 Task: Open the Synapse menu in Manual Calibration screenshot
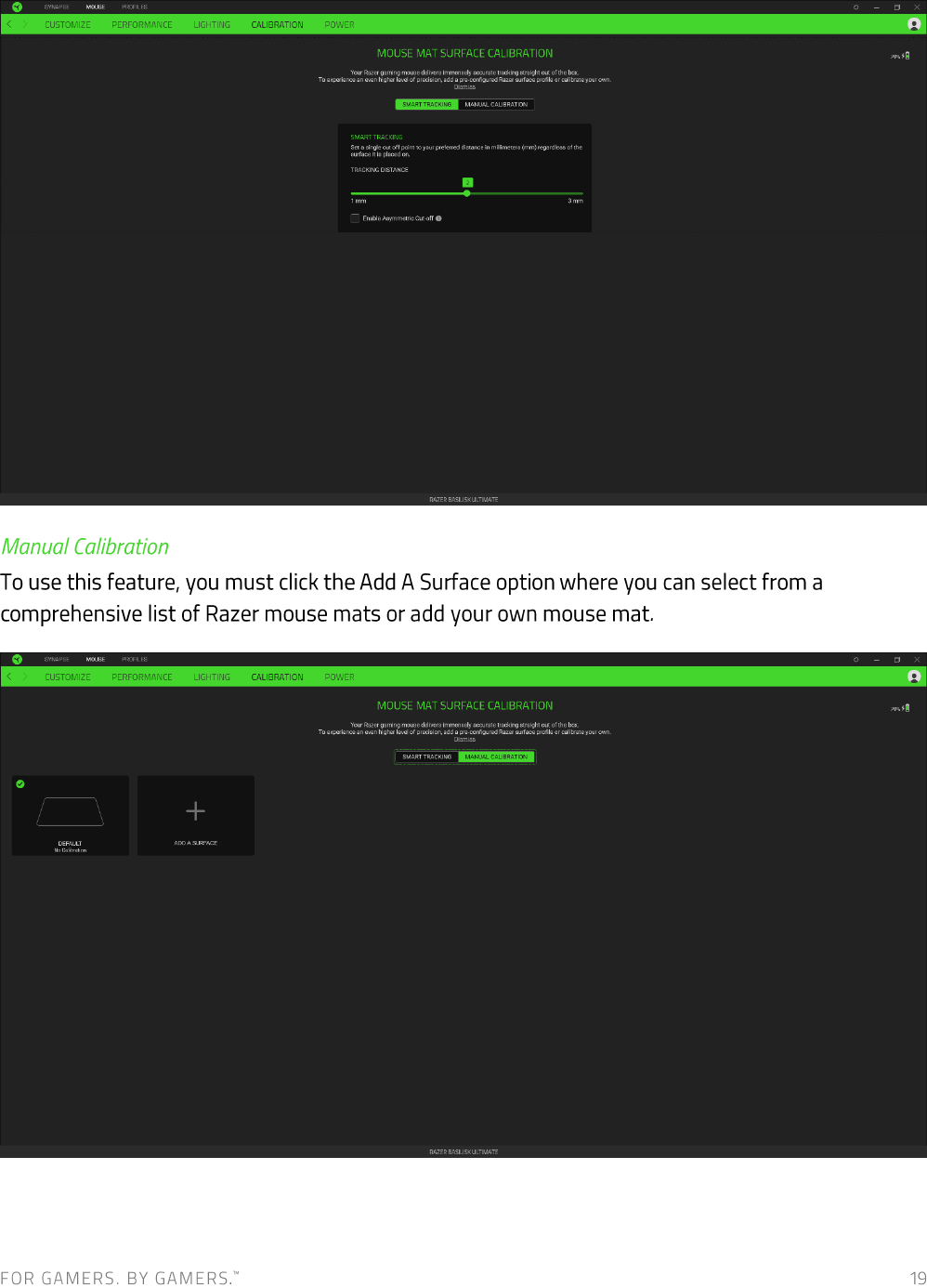(x=57, y=660)
